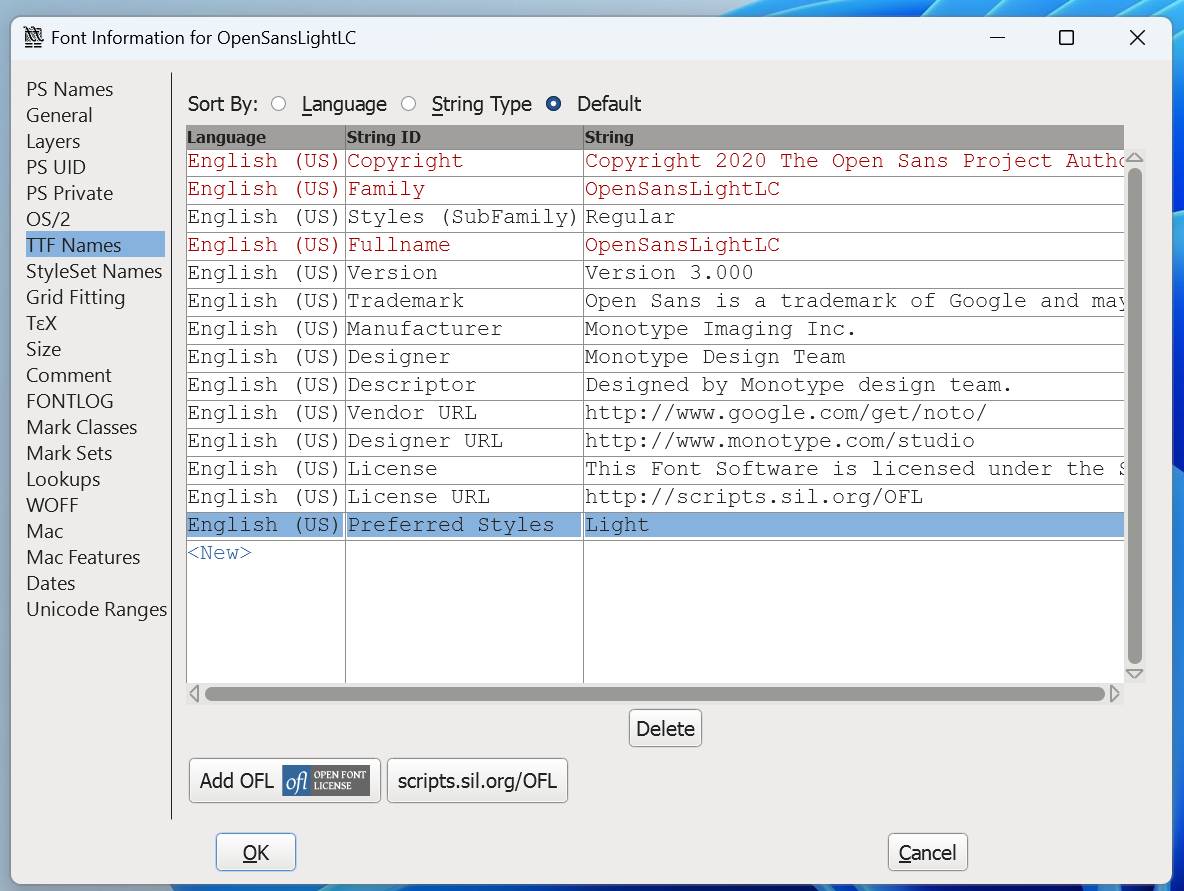Click the Cancel button

pos(927,852)
